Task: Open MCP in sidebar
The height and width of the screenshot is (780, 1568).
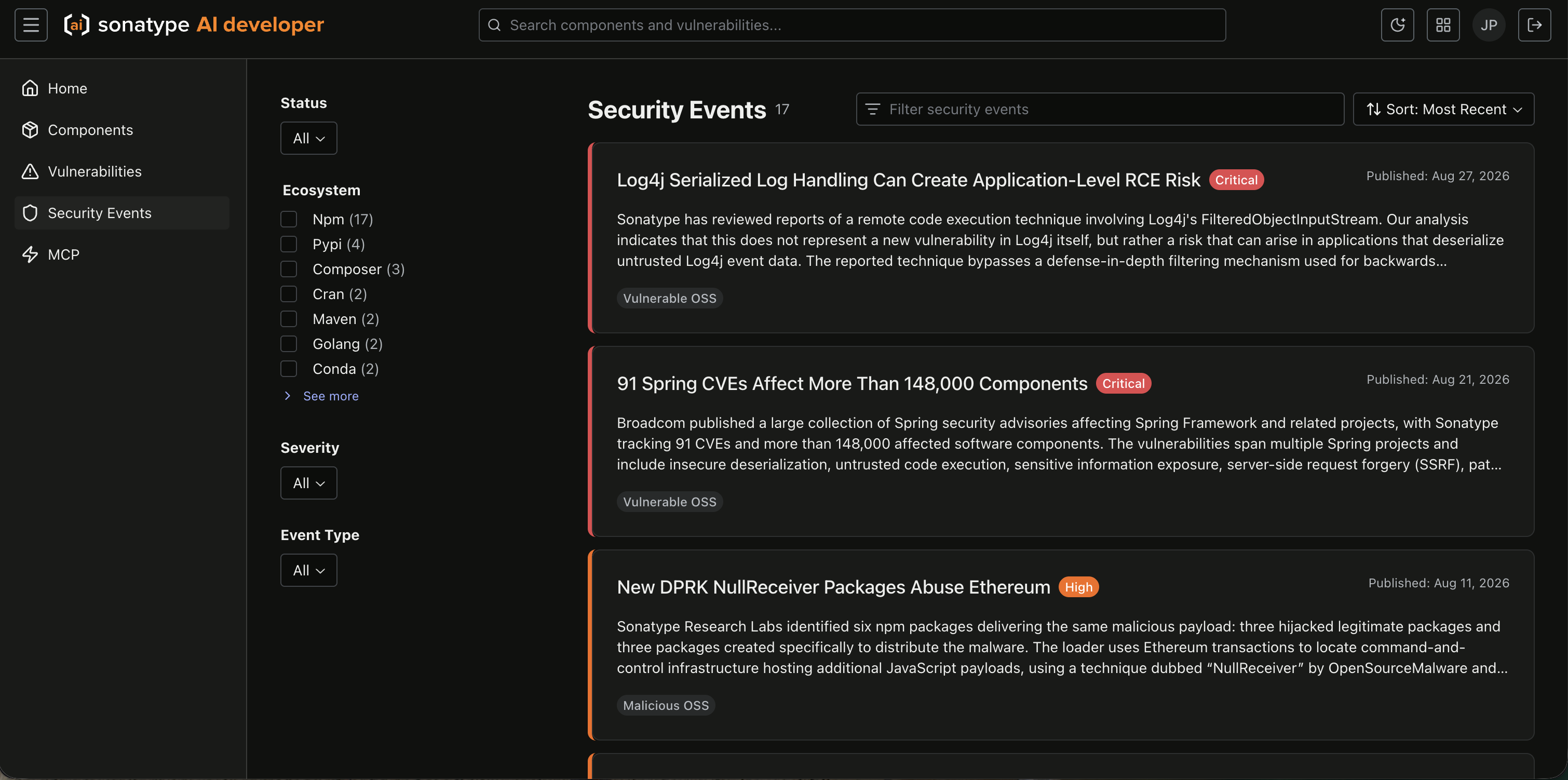Action: [x=121, y=254]
